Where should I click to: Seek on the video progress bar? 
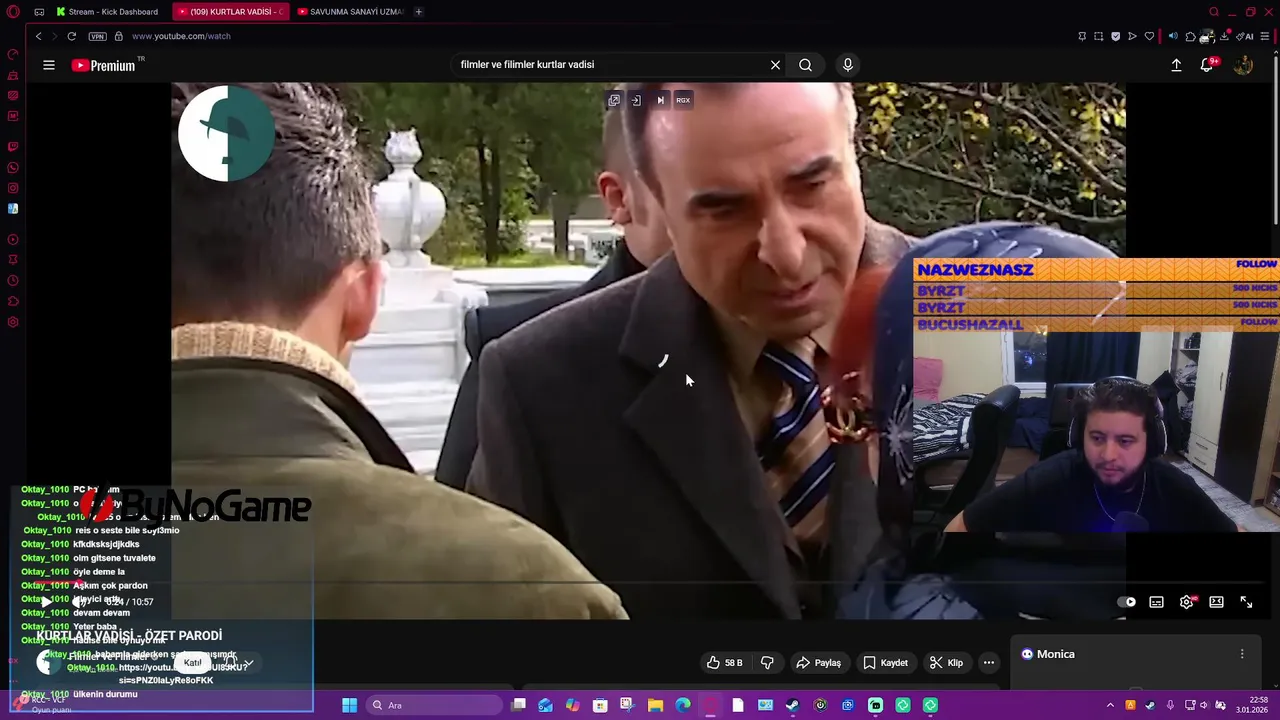648,583
